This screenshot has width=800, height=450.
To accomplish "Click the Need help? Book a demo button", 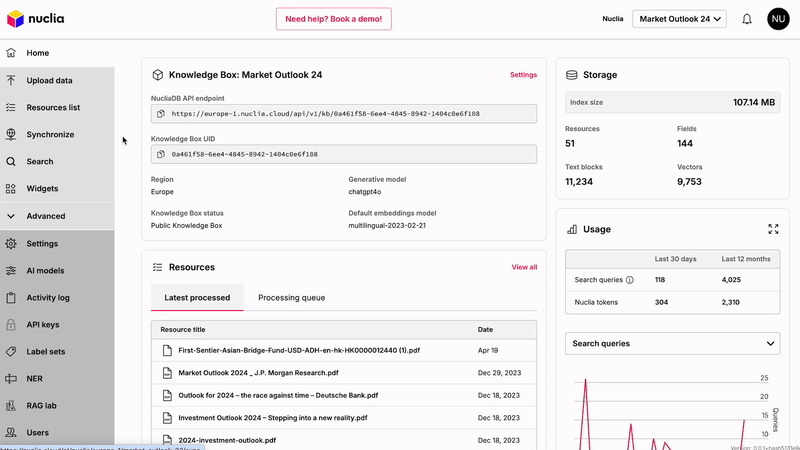I will tap(334, 19).
